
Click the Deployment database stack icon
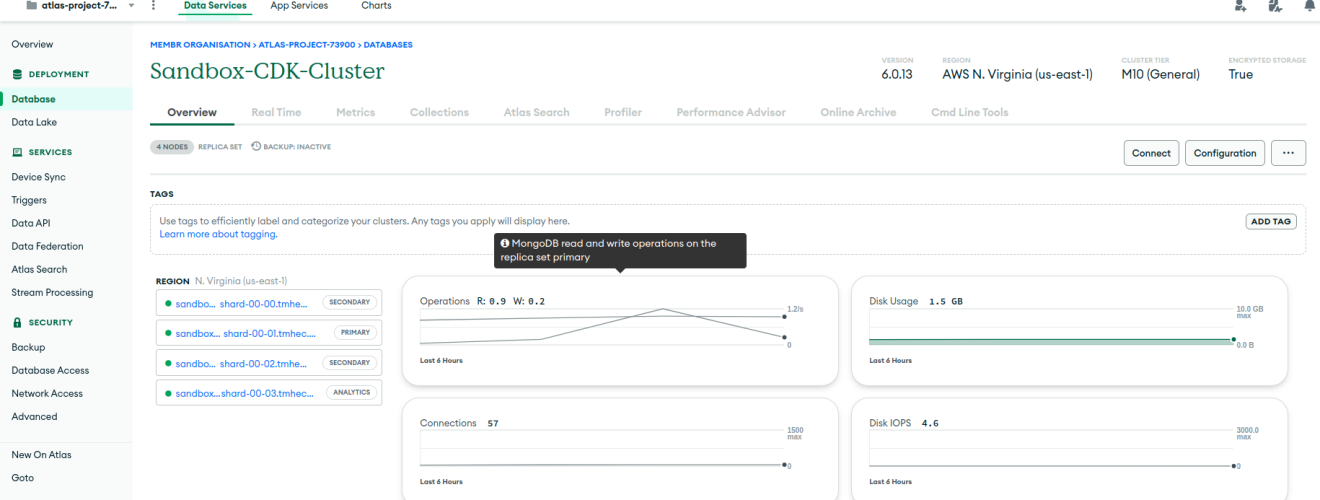tap(17, 74)
